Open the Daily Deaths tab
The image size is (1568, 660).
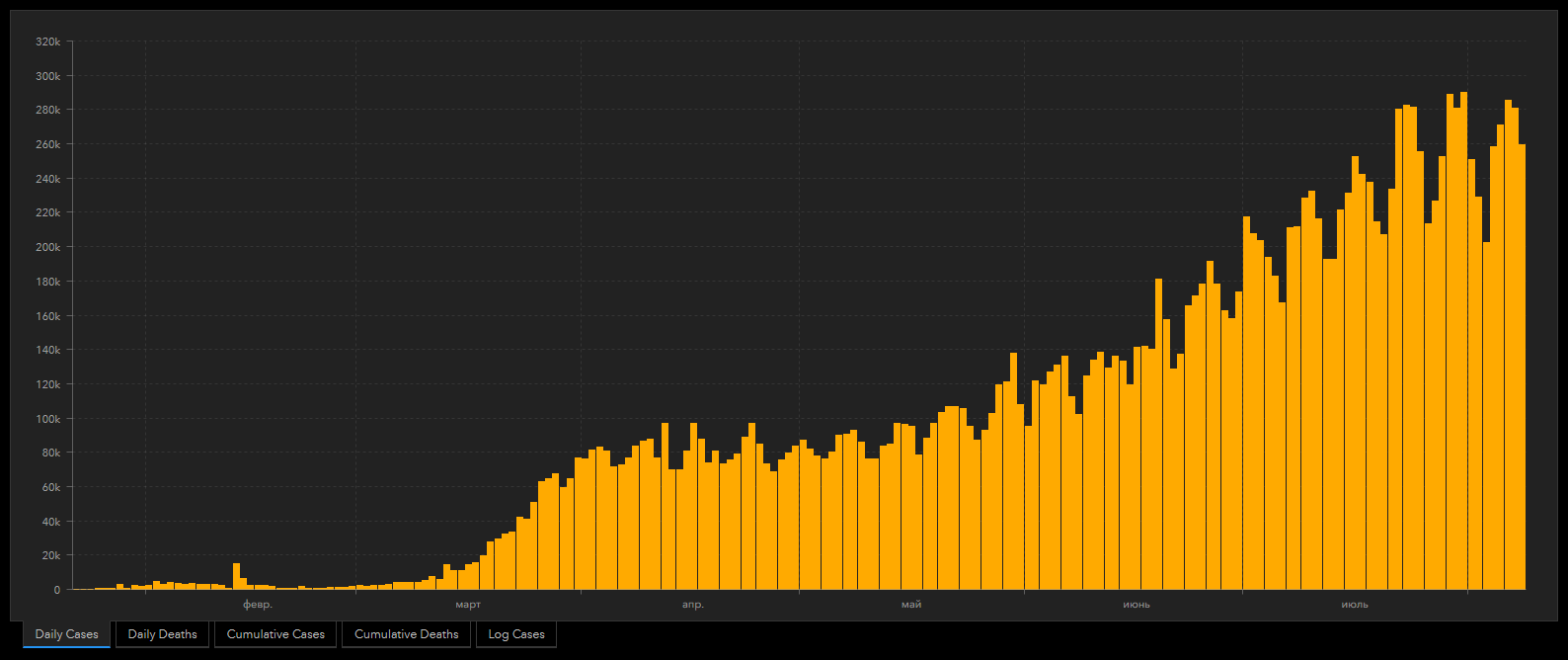tap(162, 634)
